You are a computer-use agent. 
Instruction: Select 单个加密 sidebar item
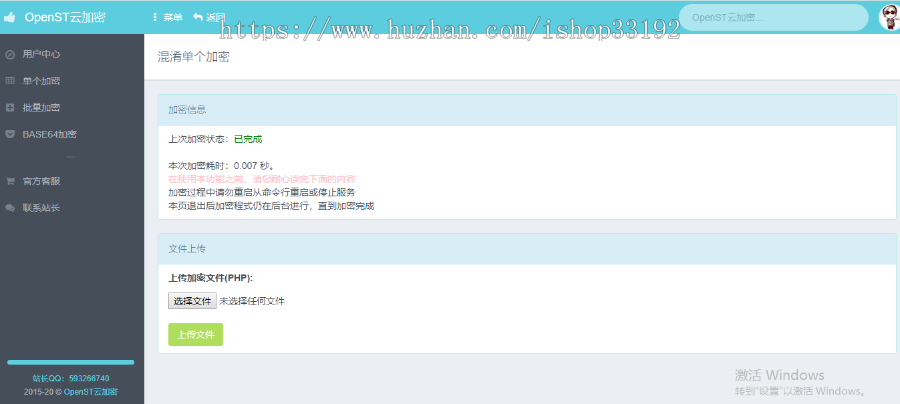pos(41,81)
